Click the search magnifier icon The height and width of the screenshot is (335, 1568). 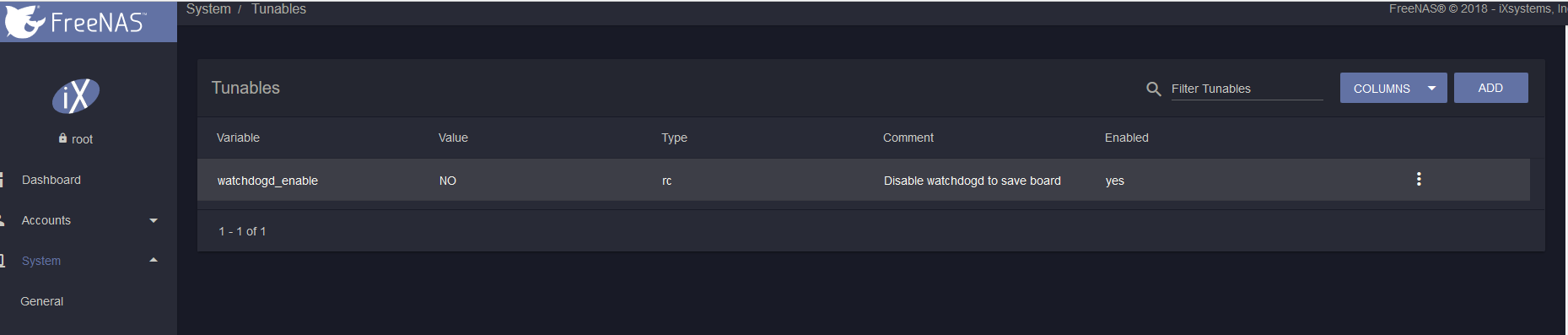tap(1154, 89)
